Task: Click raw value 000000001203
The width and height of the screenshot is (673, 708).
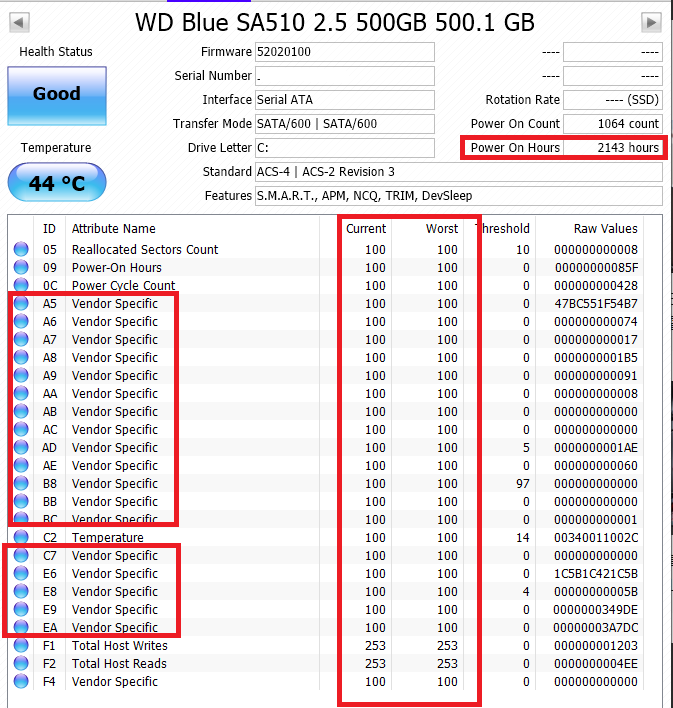Action: coord(596,646)
